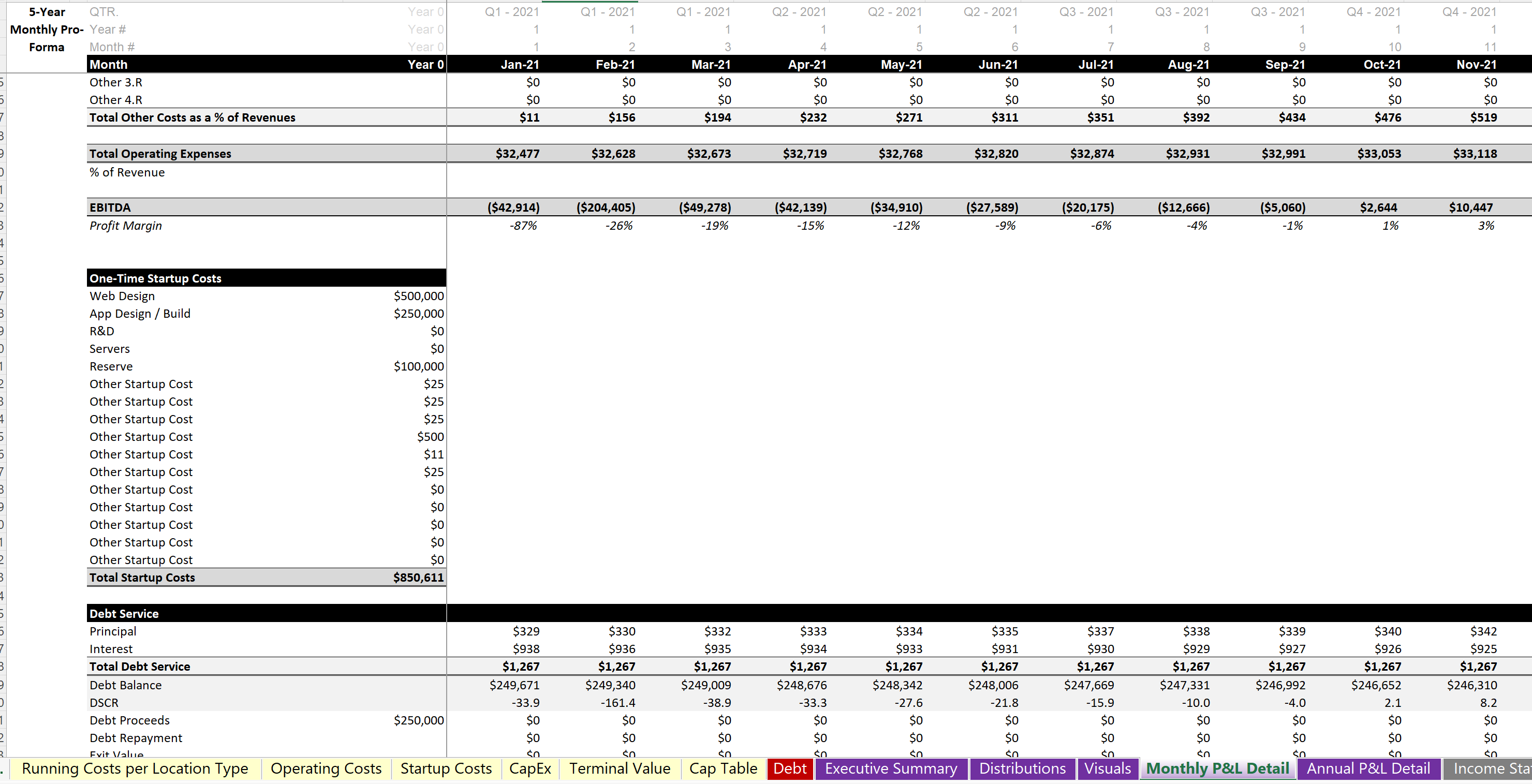Select Reserve value $100,000
Image resolution: width=1532 pixels, height=784 pixels.
pyautogui.click(x=418, y=366)
